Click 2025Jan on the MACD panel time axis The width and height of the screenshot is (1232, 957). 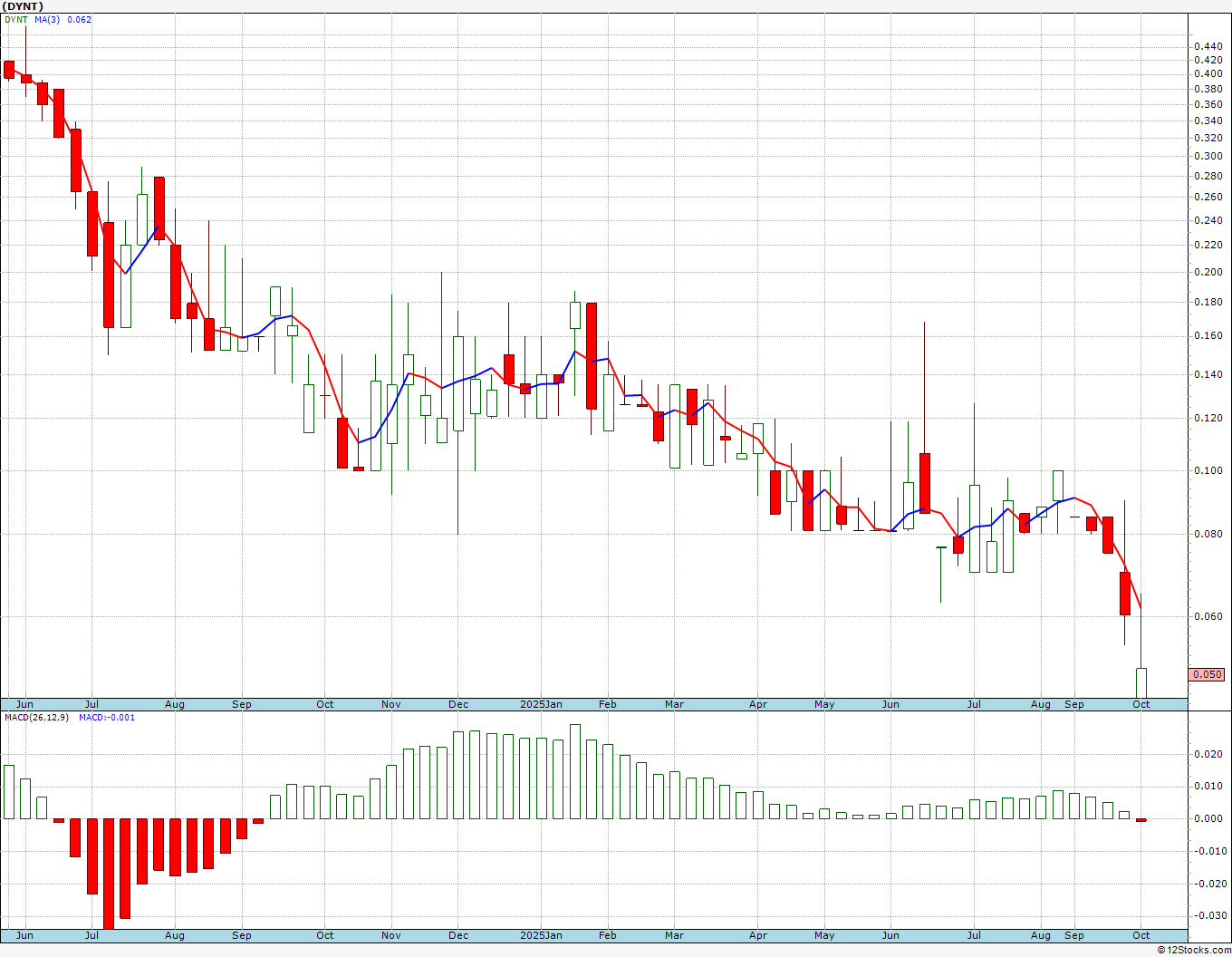[542, 935]
